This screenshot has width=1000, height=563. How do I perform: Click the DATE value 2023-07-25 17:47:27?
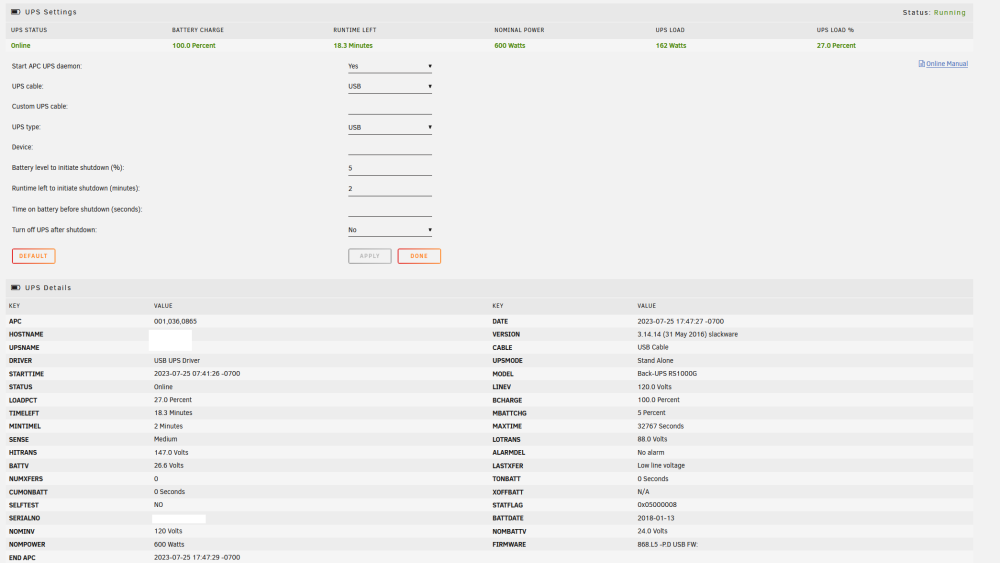(x=680, y=321)
